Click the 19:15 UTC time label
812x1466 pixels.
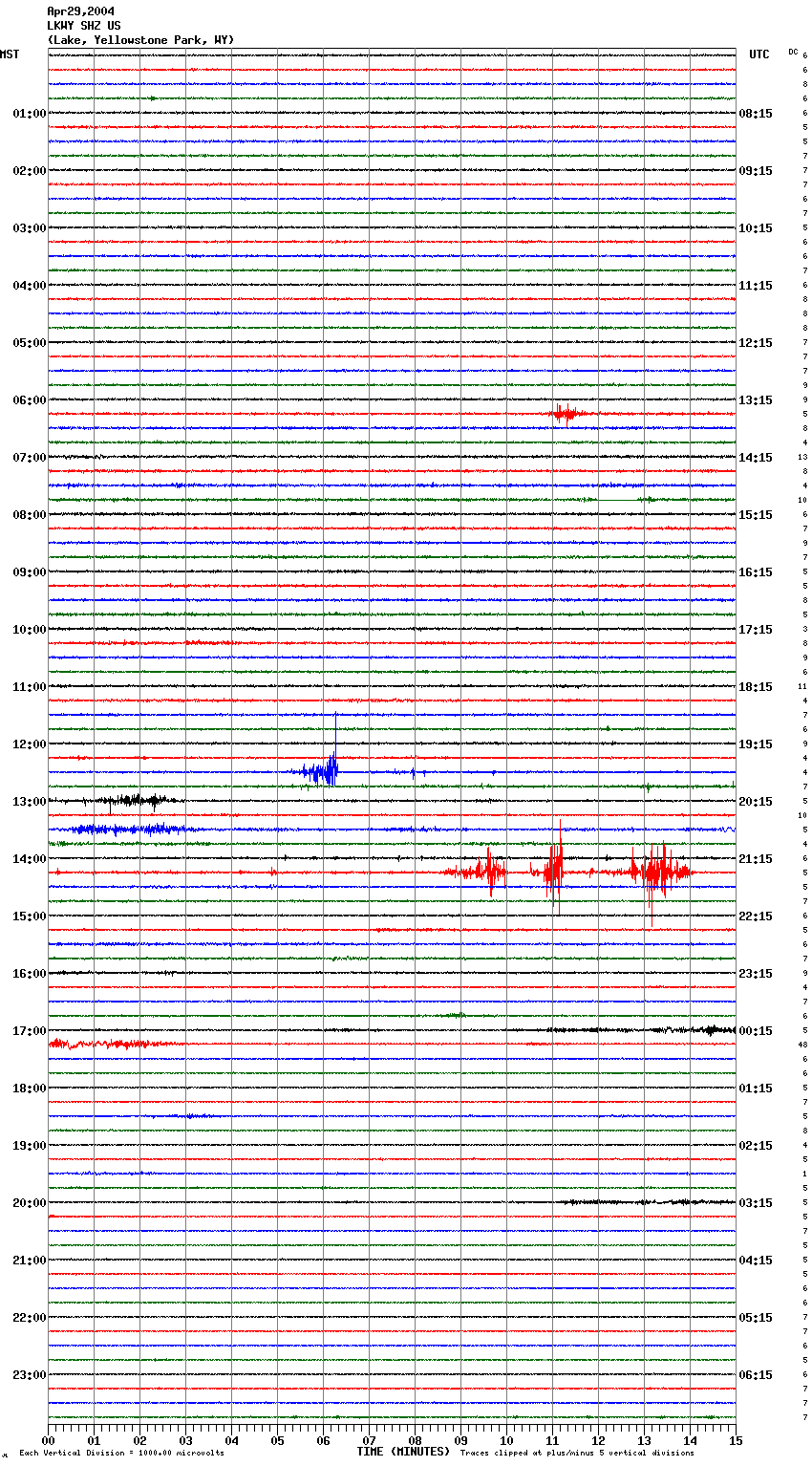pos(756,744)
